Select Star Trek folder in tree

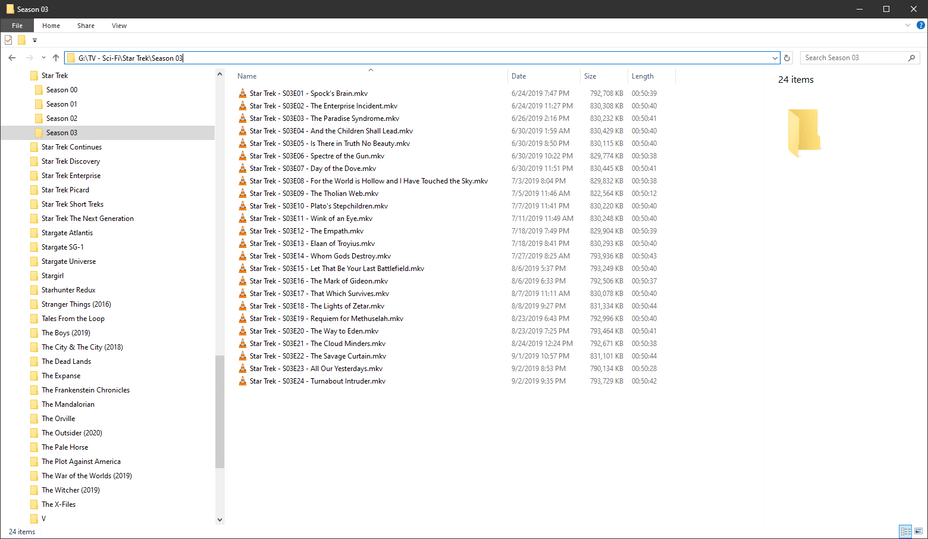[x=54, y=76]
